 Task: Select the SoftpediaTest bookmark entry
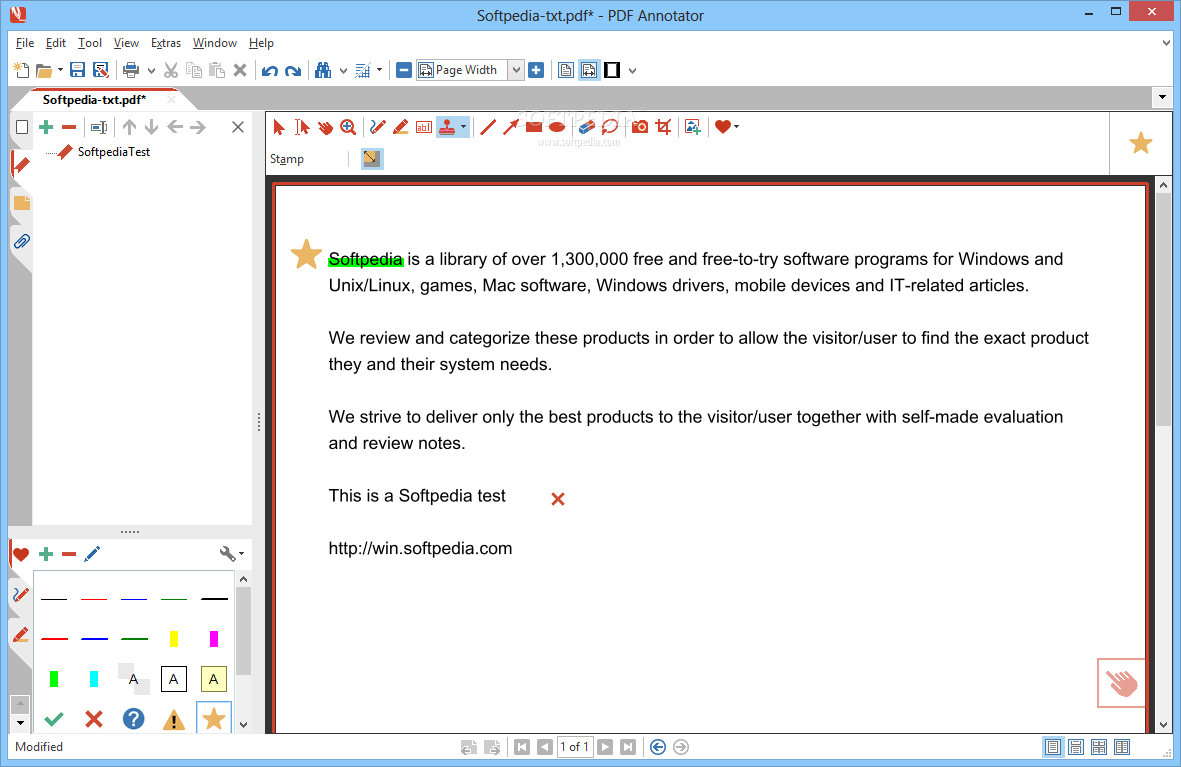click(114, 151)
